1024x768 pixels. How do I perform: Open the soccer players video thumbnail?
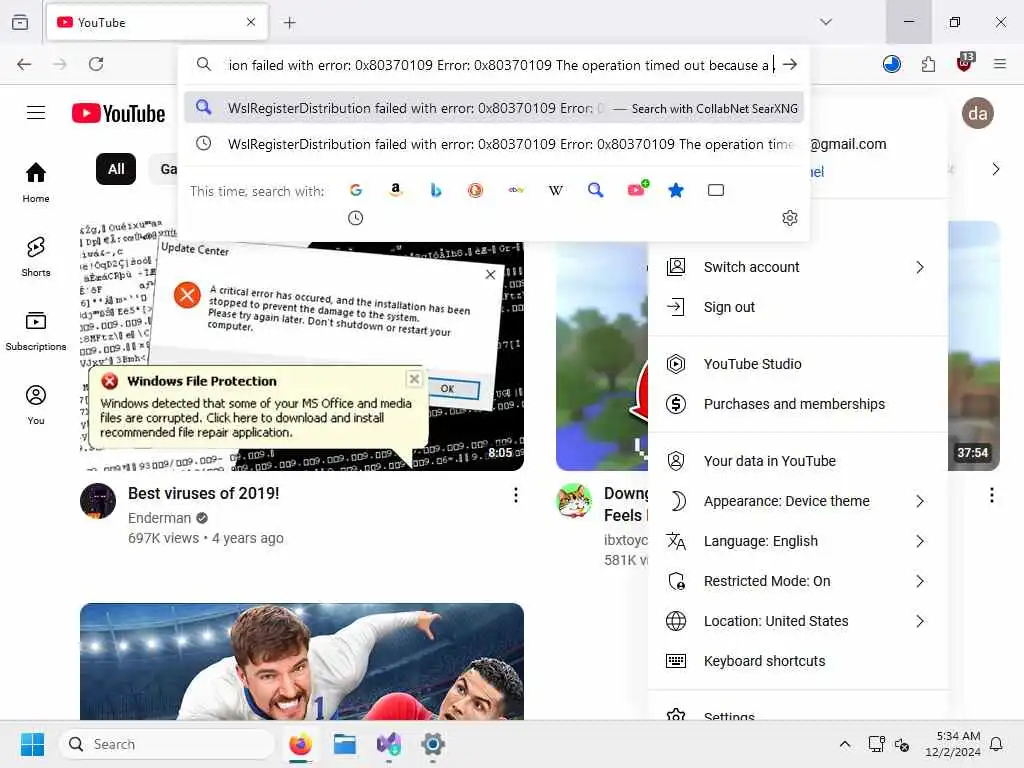(302, 661)
